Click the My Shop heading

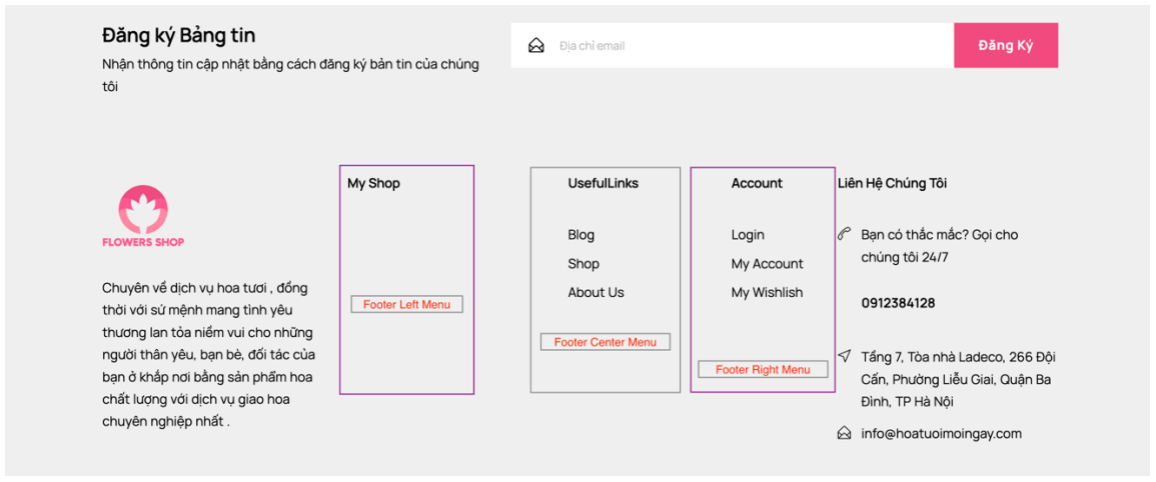(x=374, y=183)
